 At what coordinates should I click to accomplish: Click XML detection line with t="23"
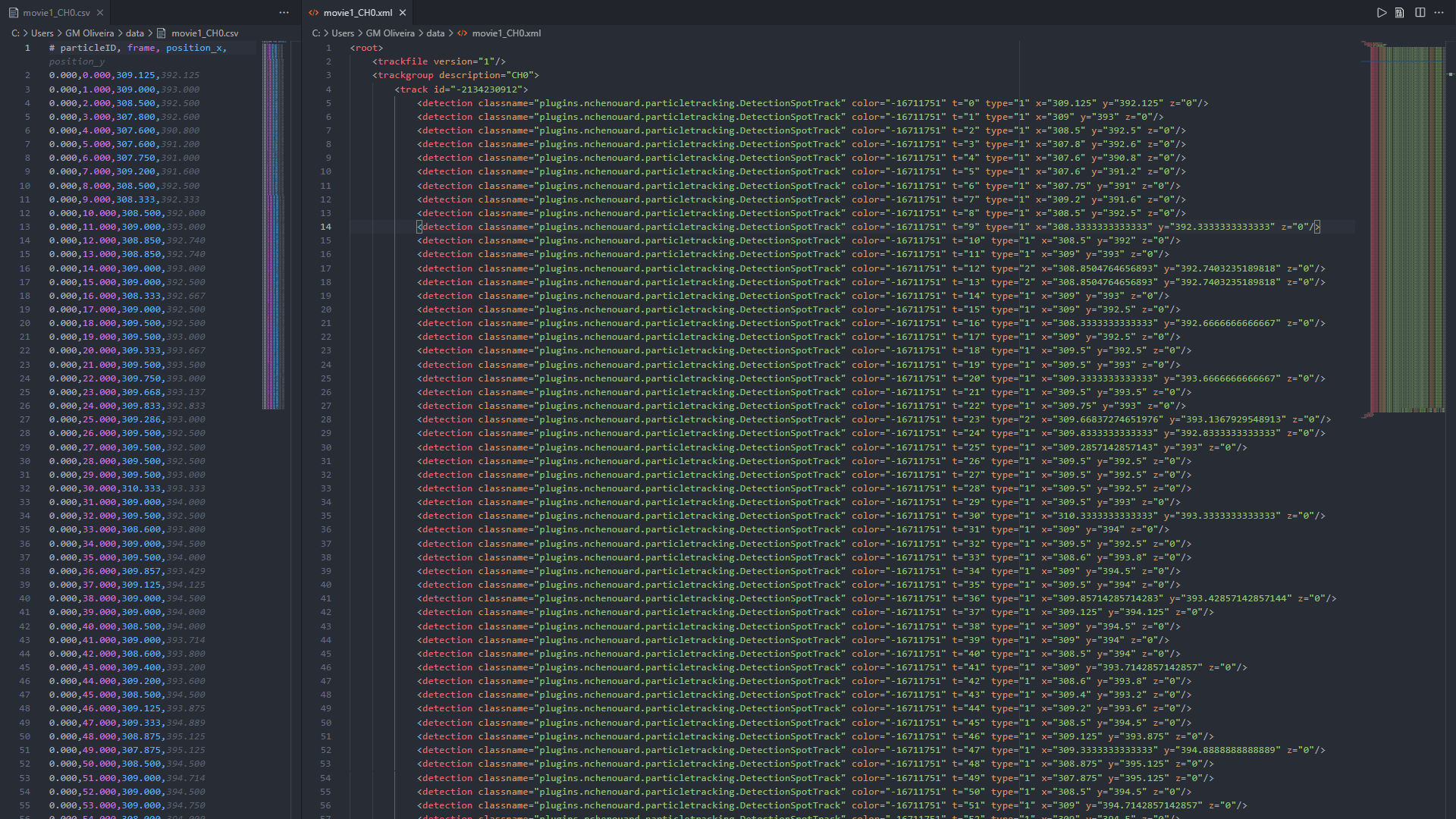874,419
